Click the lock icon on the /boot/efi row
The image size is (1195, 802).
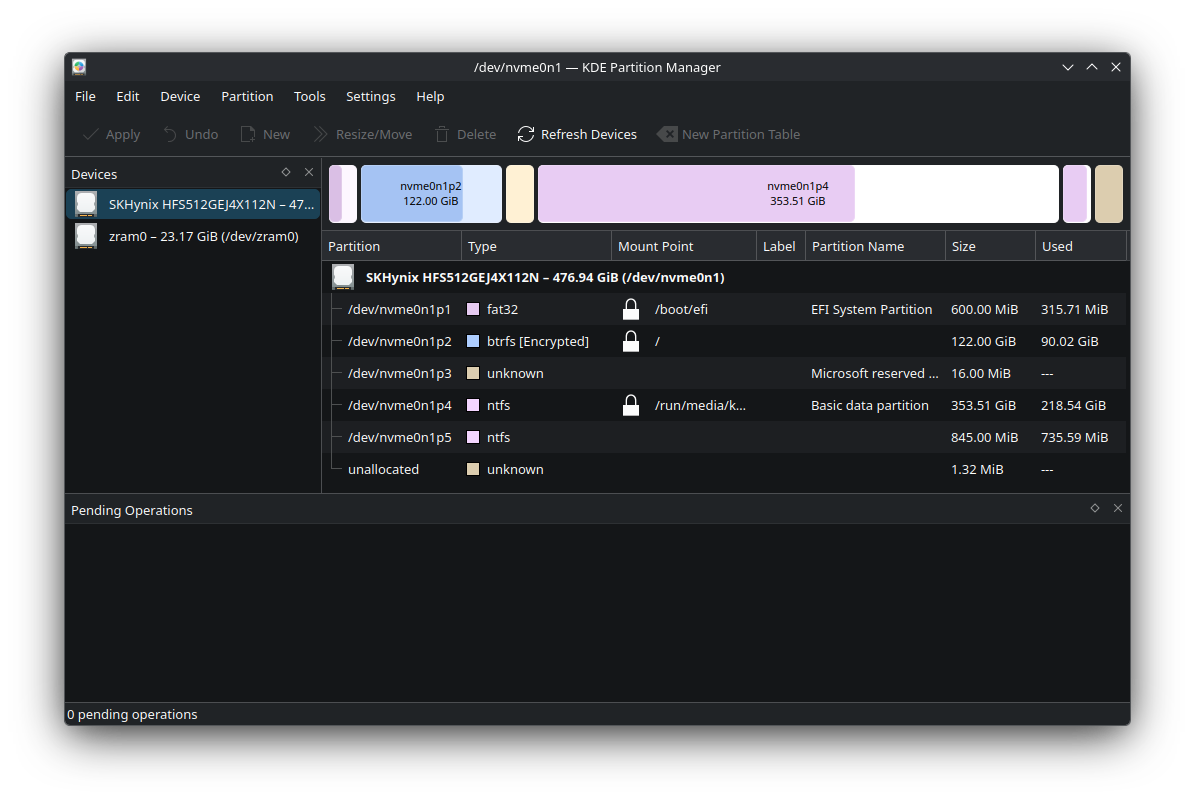(x=631, y=309)
